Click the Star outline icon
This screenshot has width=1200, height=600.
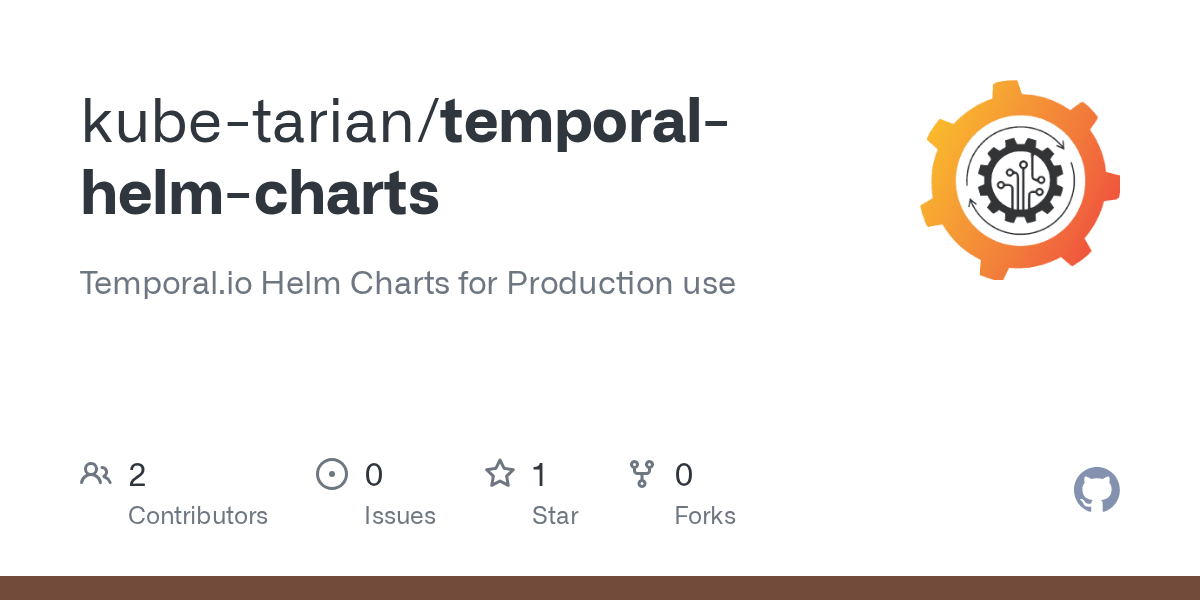point(500,474)
